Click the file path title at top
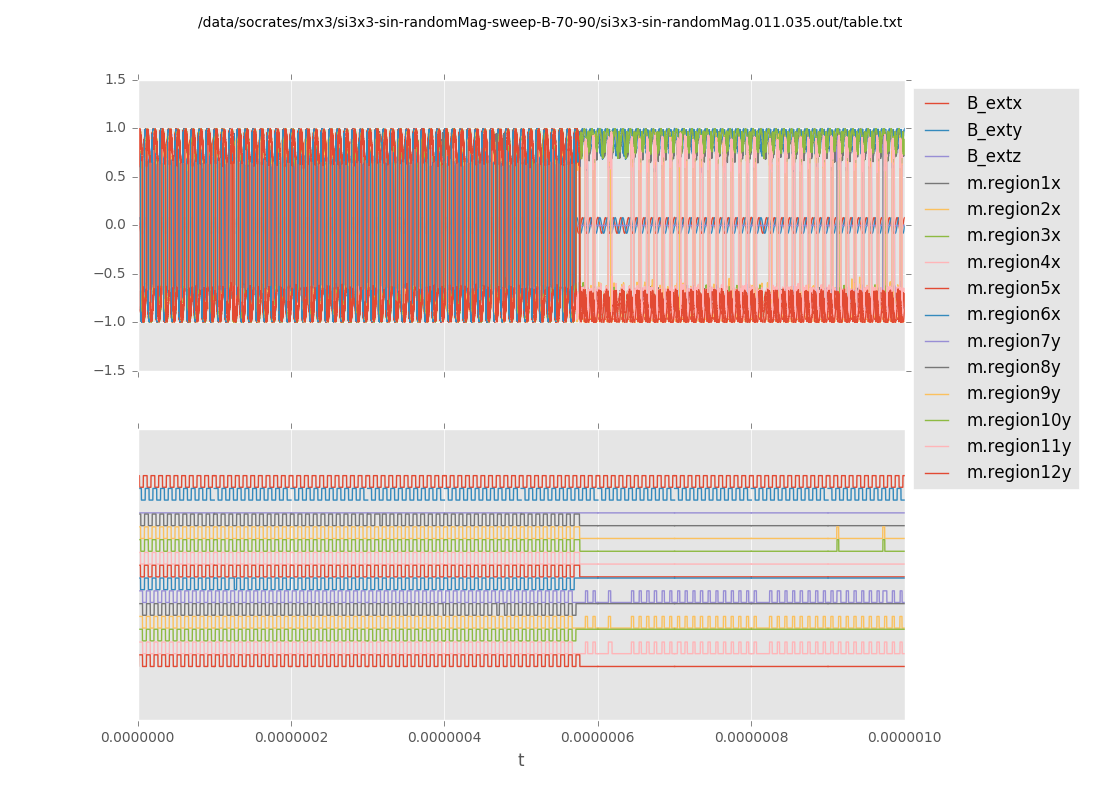Screen dimensions: 1100x800 pyautogui.click(x=549, y=22)
